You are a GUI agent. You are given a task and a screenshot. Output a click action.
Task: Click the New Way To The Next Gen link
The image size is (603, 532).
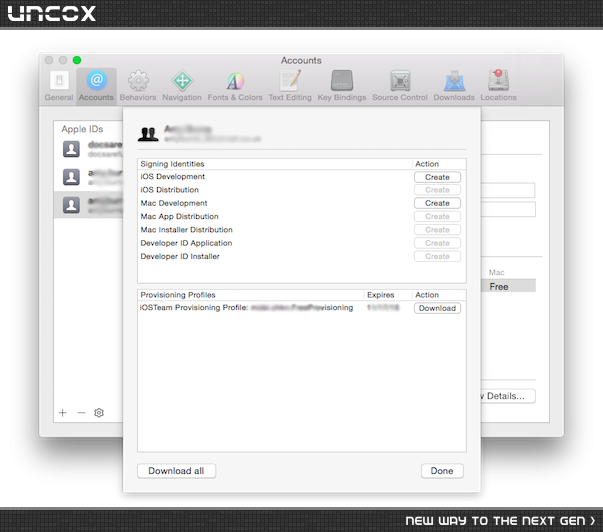coord(500,521)
